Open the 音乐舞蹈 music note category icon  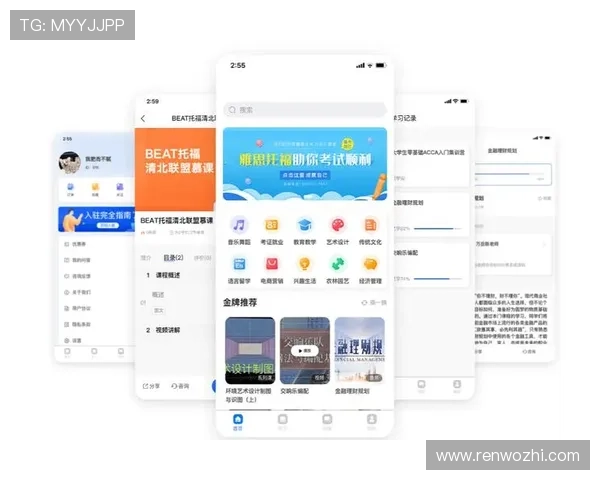(239, 225)
